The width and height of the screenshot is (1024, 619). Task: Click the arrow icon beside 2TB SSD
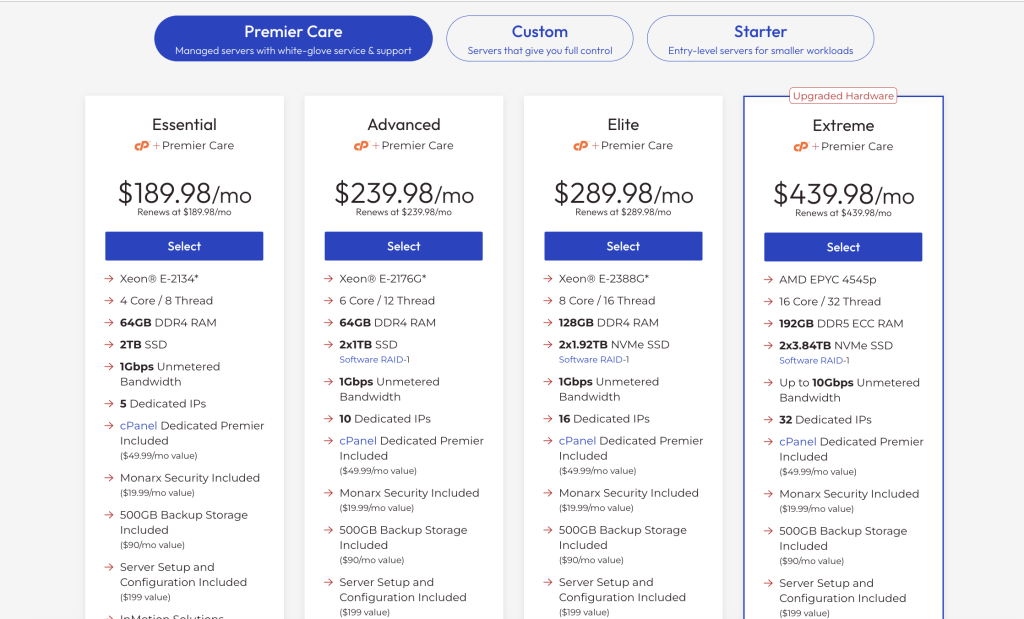point(110,344)
